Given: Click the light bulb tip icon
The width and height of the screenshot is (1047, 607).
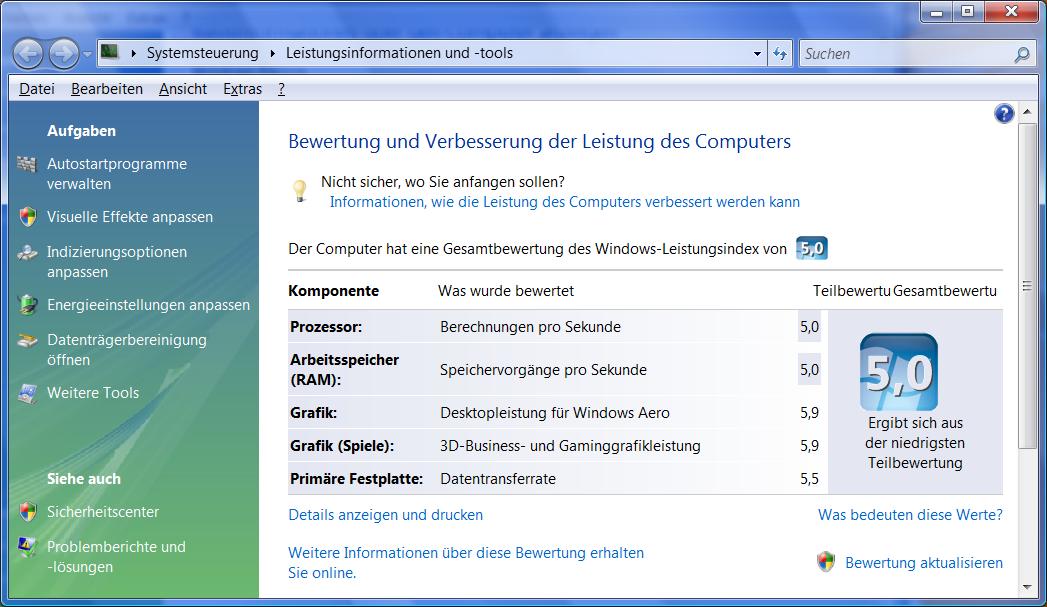Looking at the screenshot, I should 300,190.
